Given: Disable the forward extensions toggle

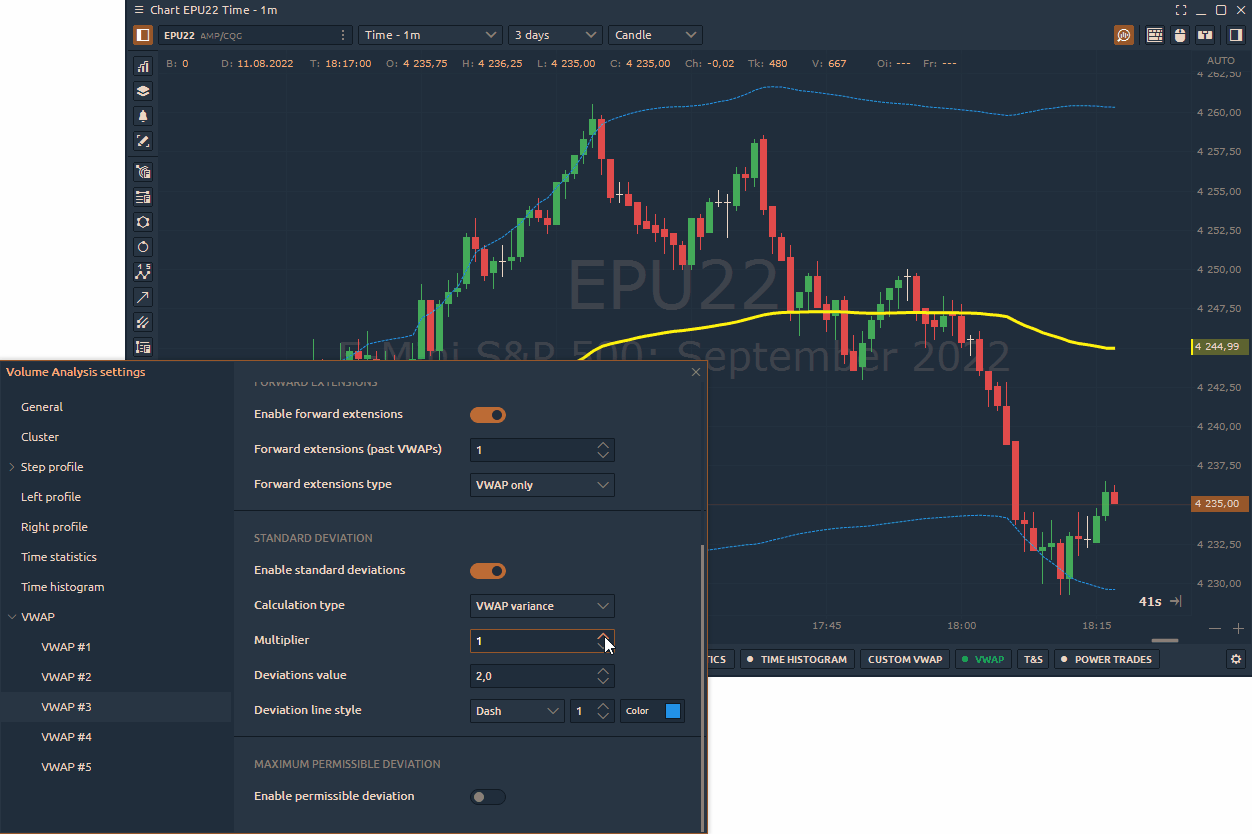Looking at the screenshot, I should pos(488,415).
